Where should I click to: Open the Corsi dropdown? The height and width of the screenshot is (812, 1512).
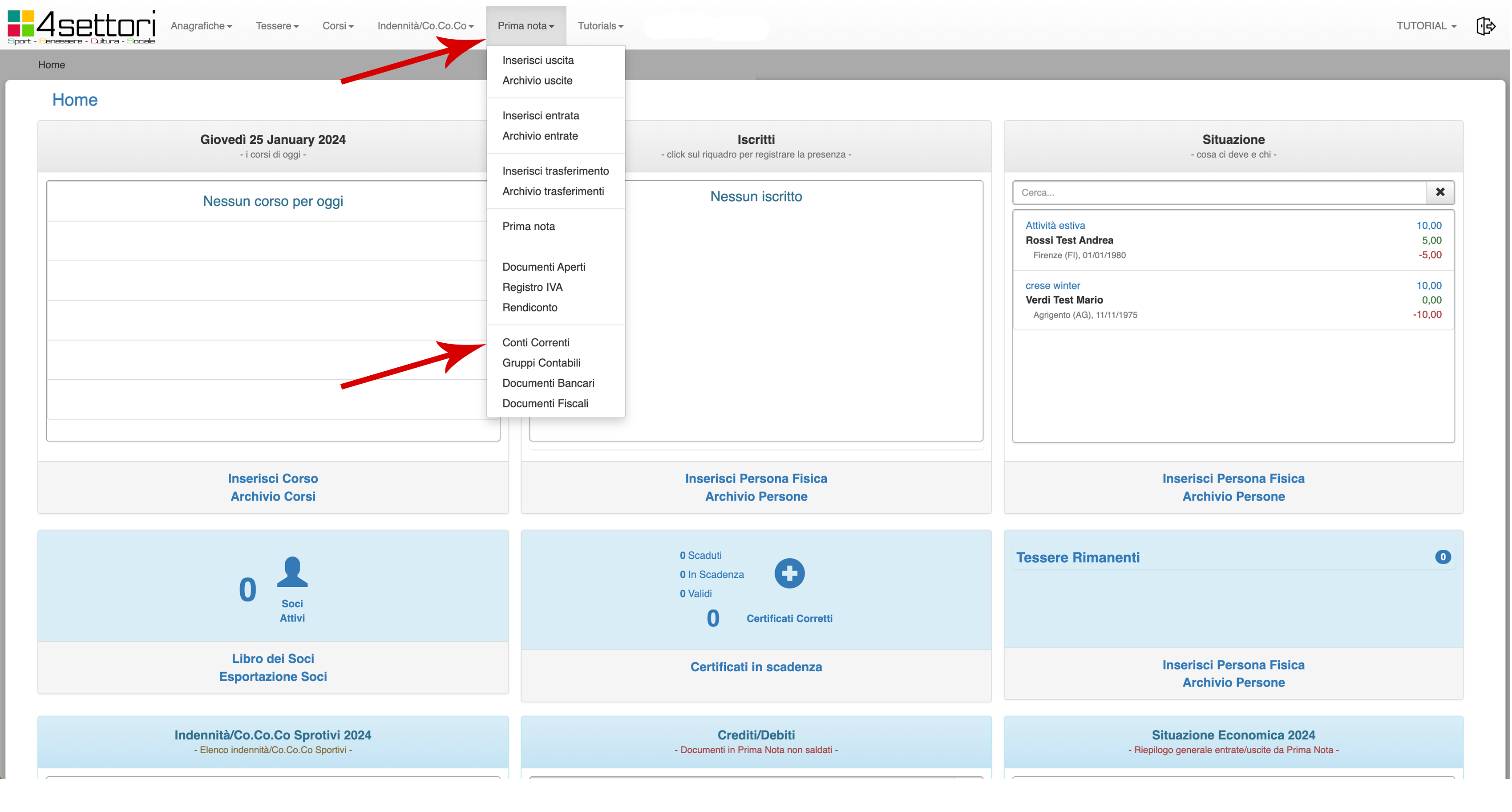337,26
